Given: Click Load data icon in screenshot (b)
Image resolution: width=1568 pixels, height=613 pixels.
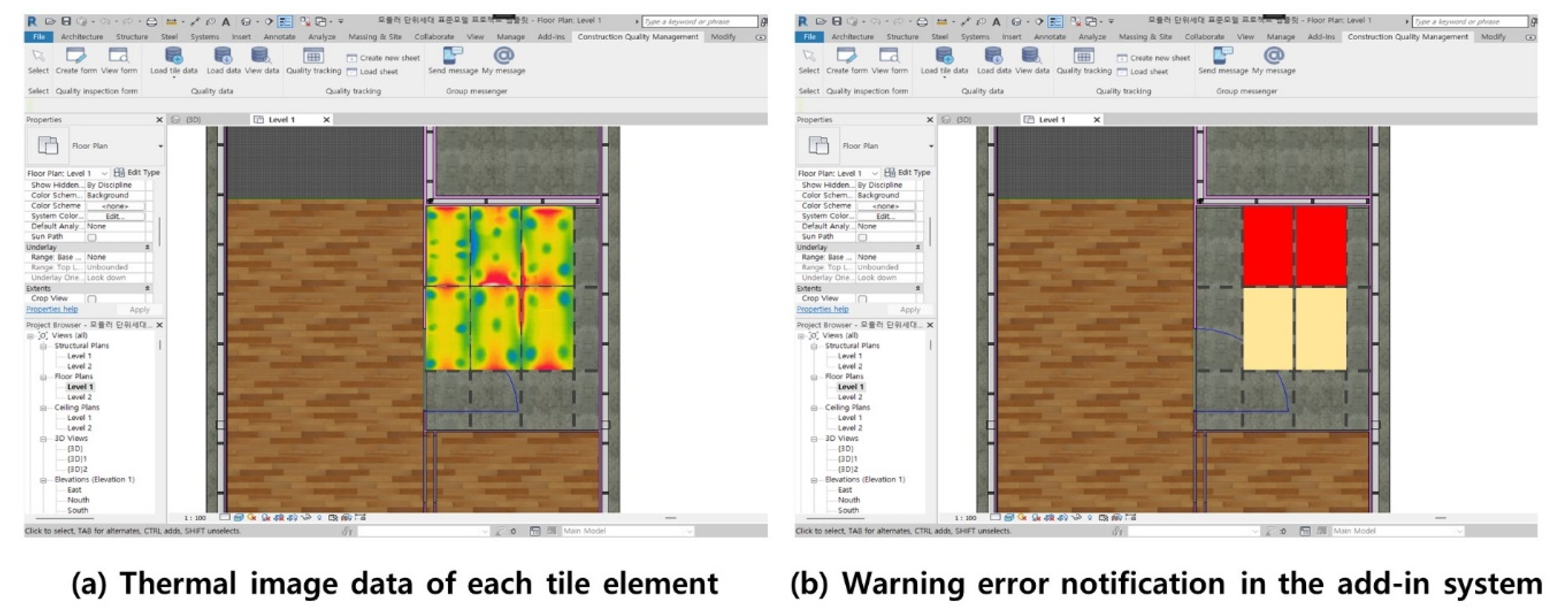Looking at the screenshot, I should pos(994,56).
